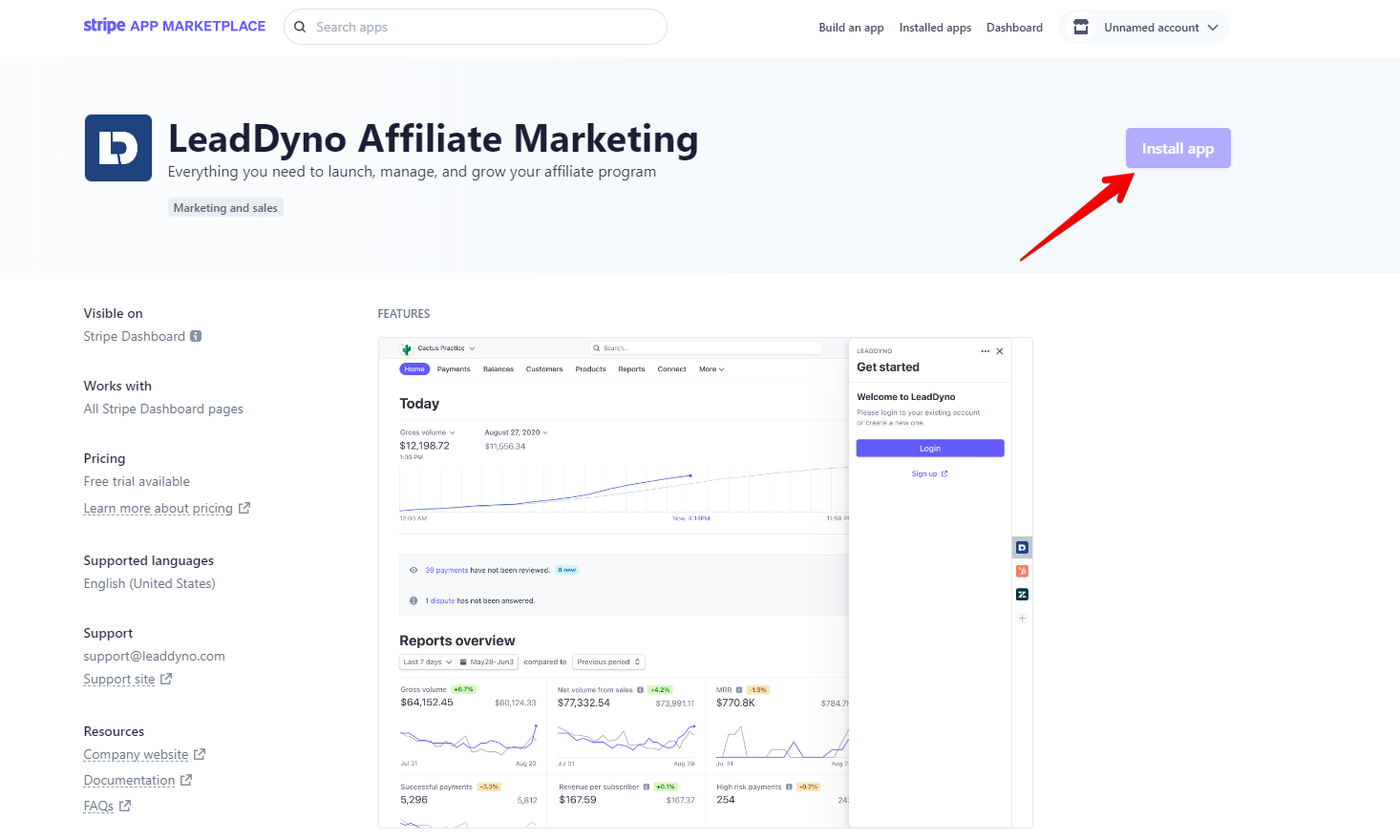Click external icon beside Documentation
The height and width of the screenshot is (840, 1400).
(x=186, y=780)
